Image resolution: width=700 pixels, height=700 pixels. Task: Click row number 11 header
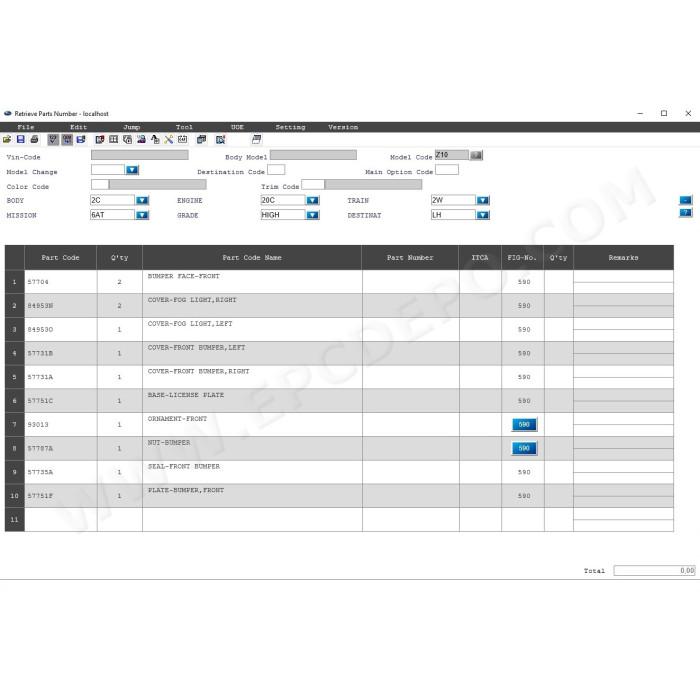click(x=14, y=520)
